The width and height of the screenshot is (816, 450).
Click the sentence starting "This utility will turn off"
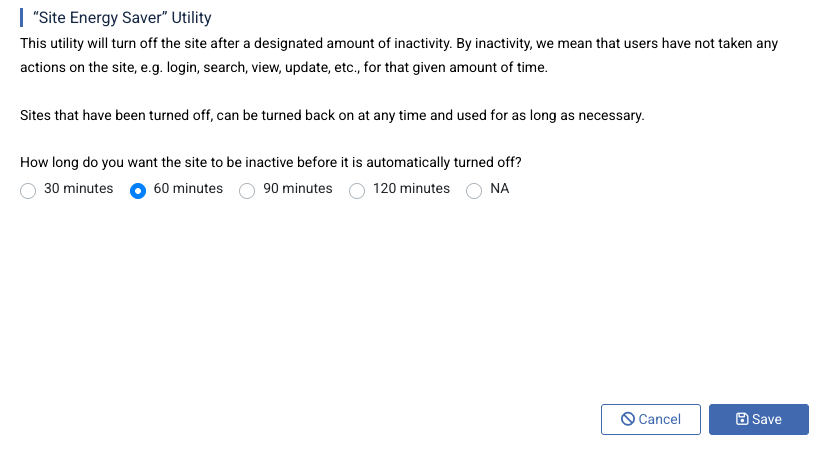[399, 43]
